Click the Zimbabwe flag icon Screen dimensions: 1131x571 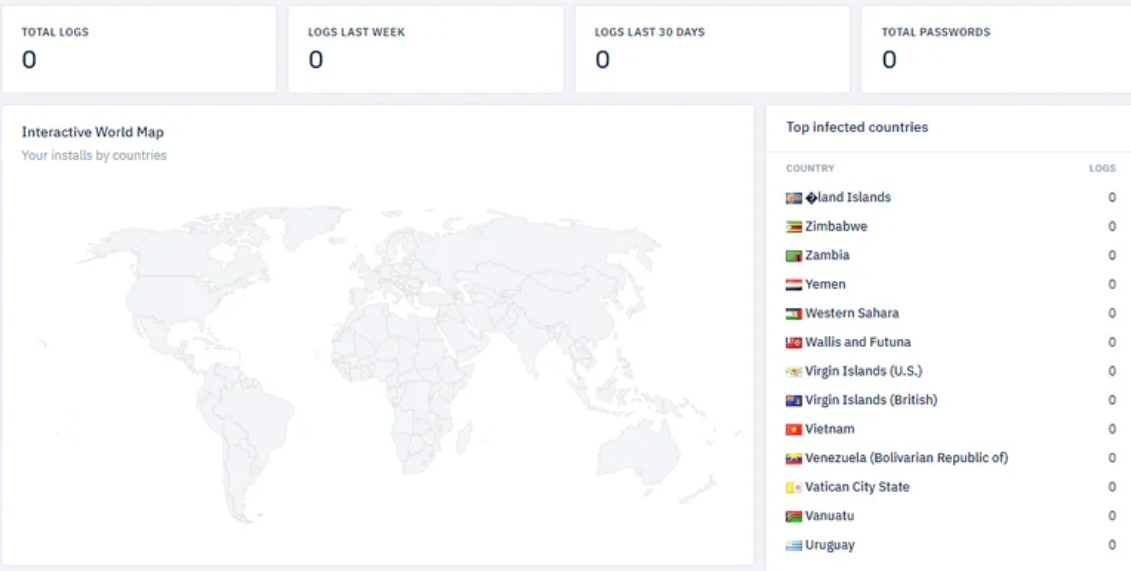[x=794, y=227]
